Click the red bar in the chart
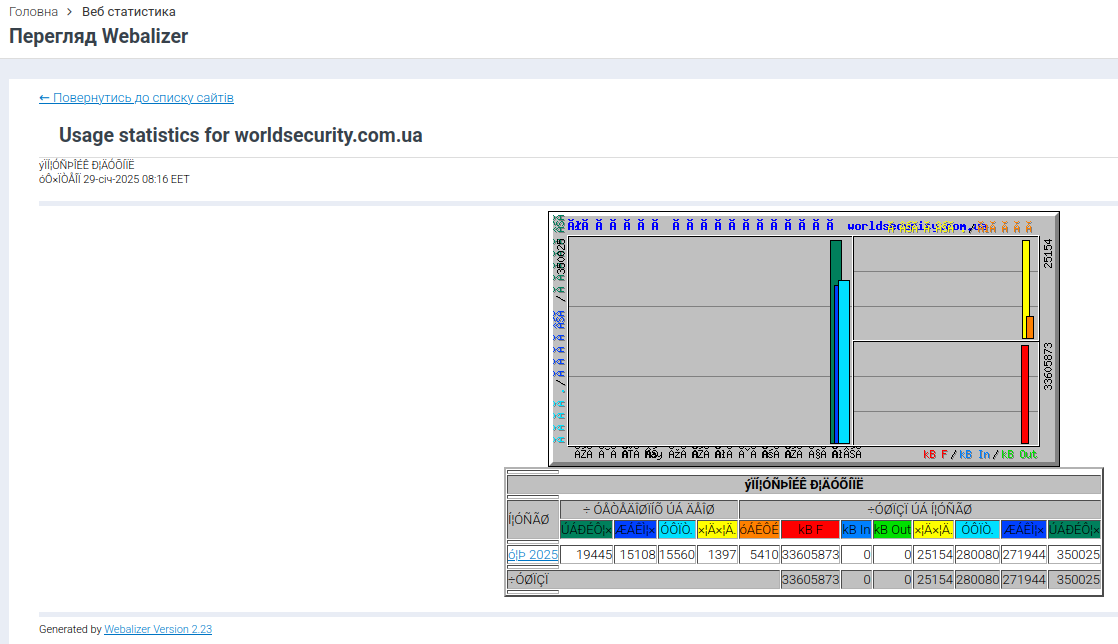Viewport: 1118px width, 644px height. point(1024,394)
